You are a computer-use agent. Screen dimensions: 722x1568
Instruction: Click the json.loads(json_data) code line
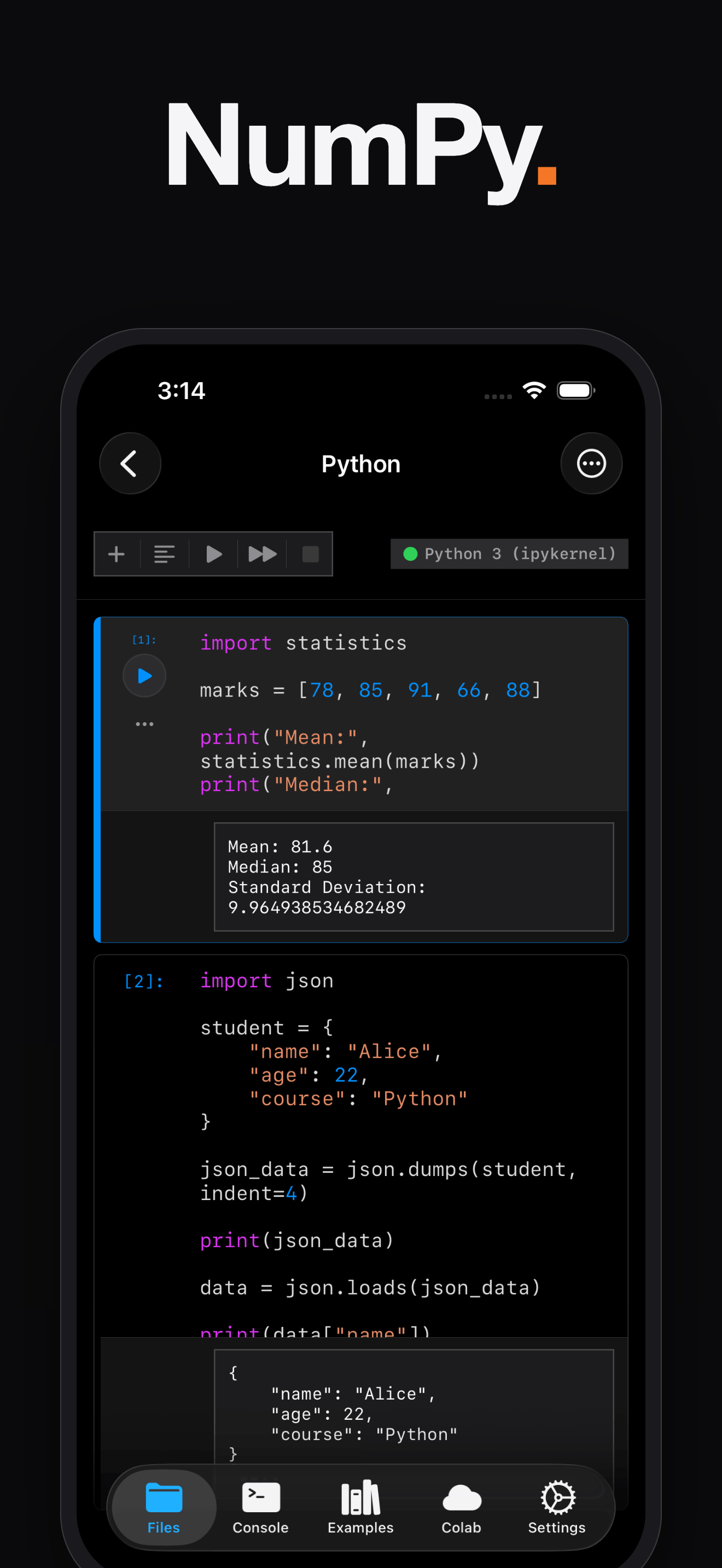pyautogui.click(x=370, y=1288)
